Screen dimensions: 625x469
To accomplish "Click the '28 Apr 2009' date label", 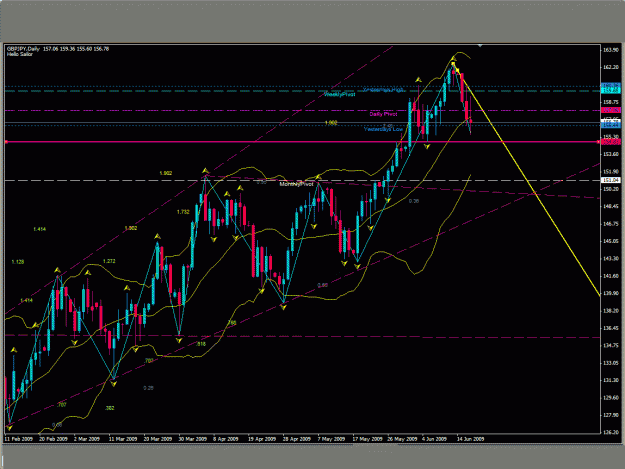I will pyautogui.click(x=297, y=439).
